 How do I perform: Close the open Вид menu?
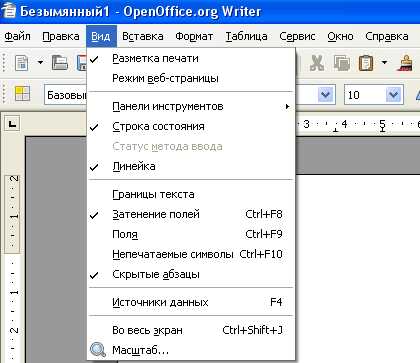(101, 36)
